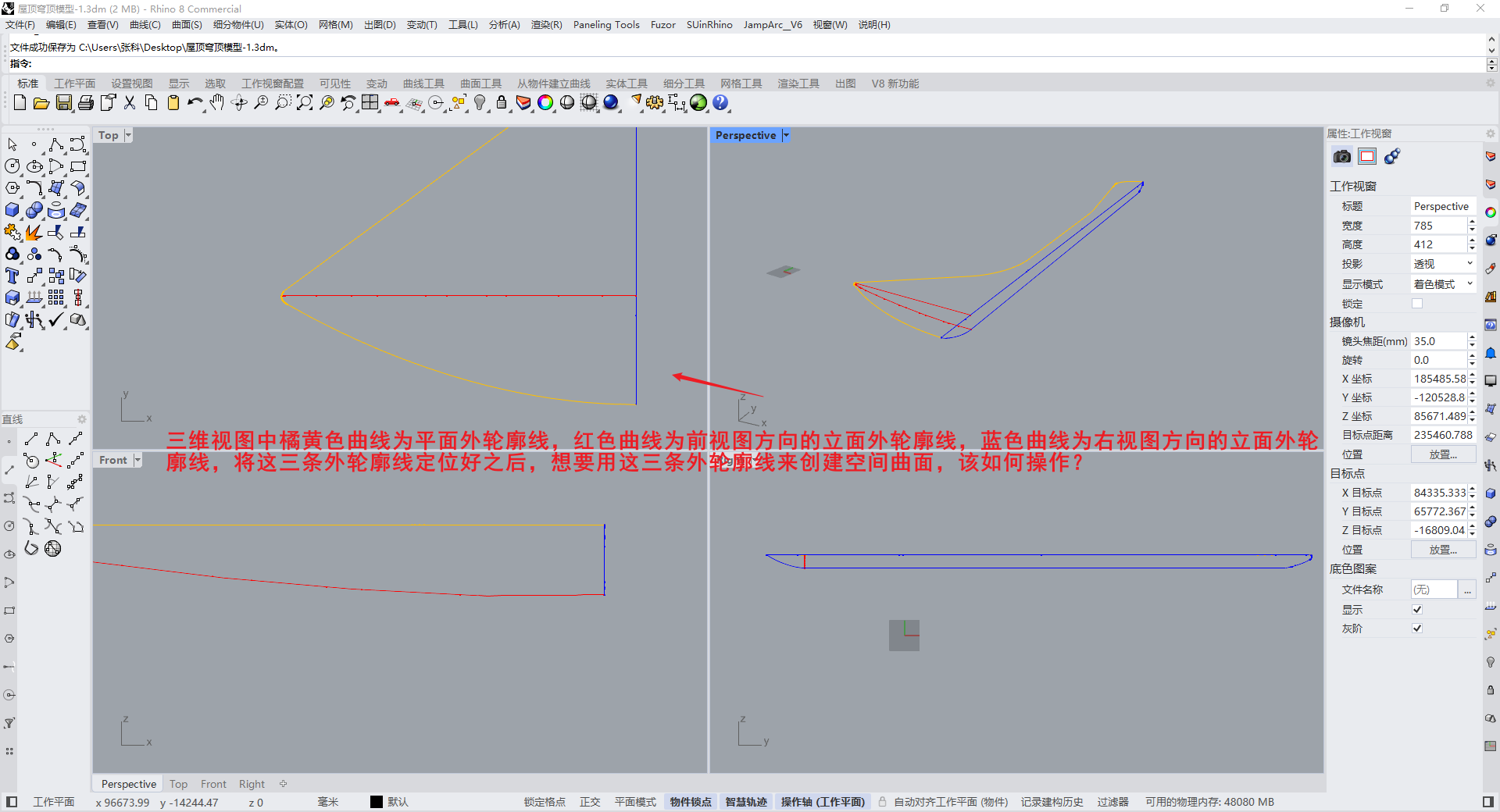Open the 显示模式 display mode dropdown
The height and width of the screenshot is (812, 1500).
1442,284
